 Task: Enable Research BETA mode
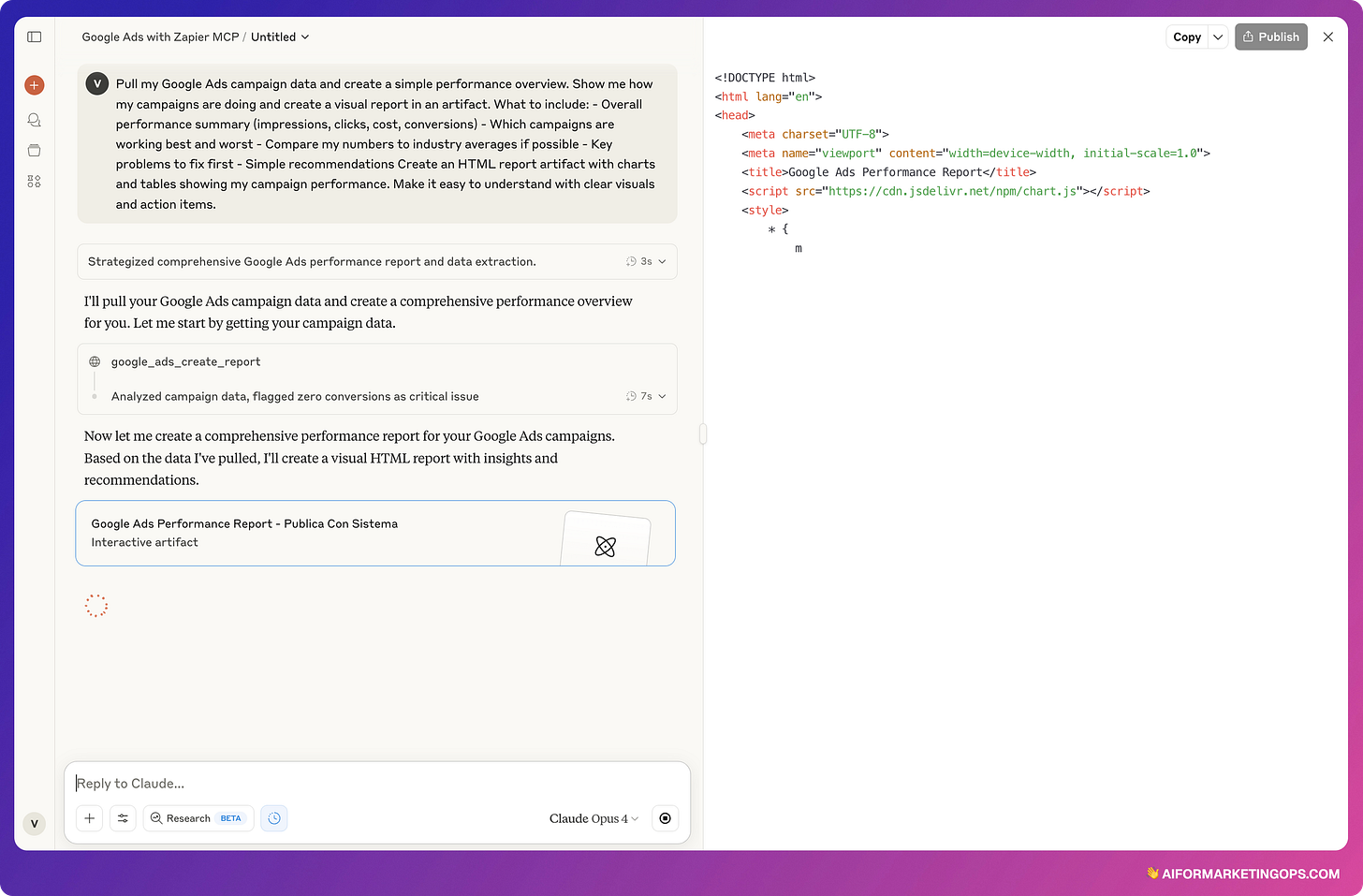(198, 818)
